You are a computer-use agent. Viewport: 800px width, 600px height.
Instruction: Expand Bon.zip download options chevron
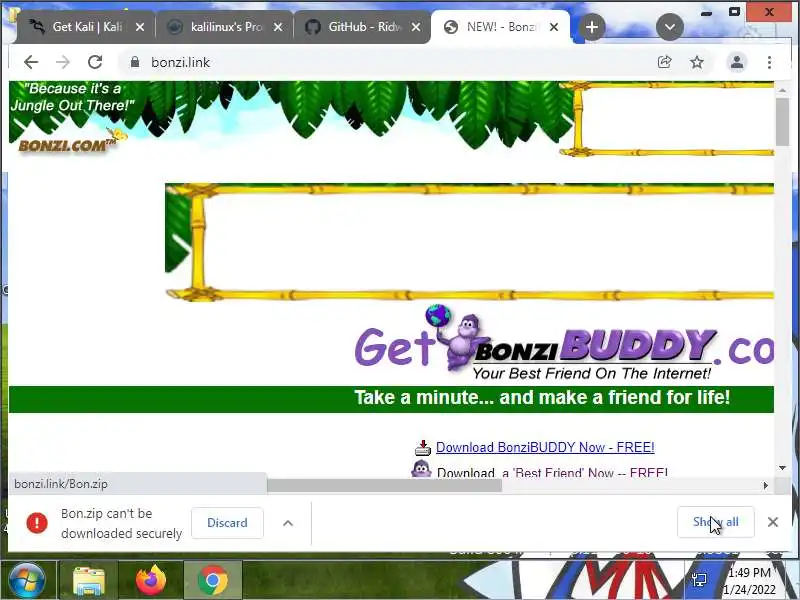click(288, 523)
